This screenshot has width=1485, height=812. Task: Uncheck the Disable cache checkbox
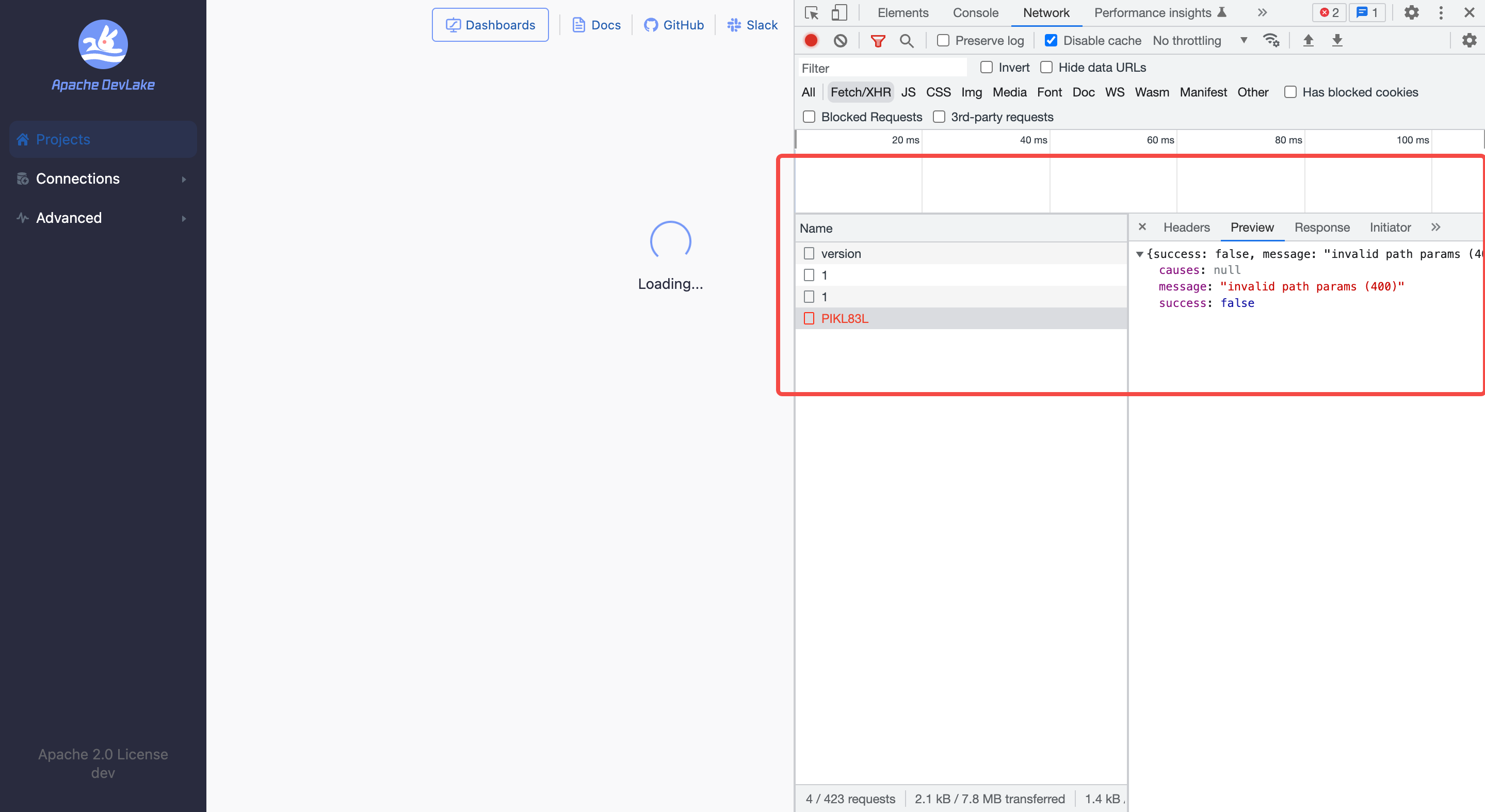click(1051, 40)
